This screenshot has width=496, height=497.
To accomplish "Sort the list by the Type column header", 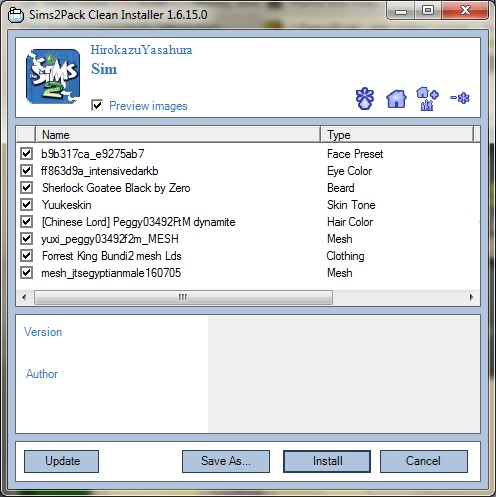I will click(x=397, y=135).
